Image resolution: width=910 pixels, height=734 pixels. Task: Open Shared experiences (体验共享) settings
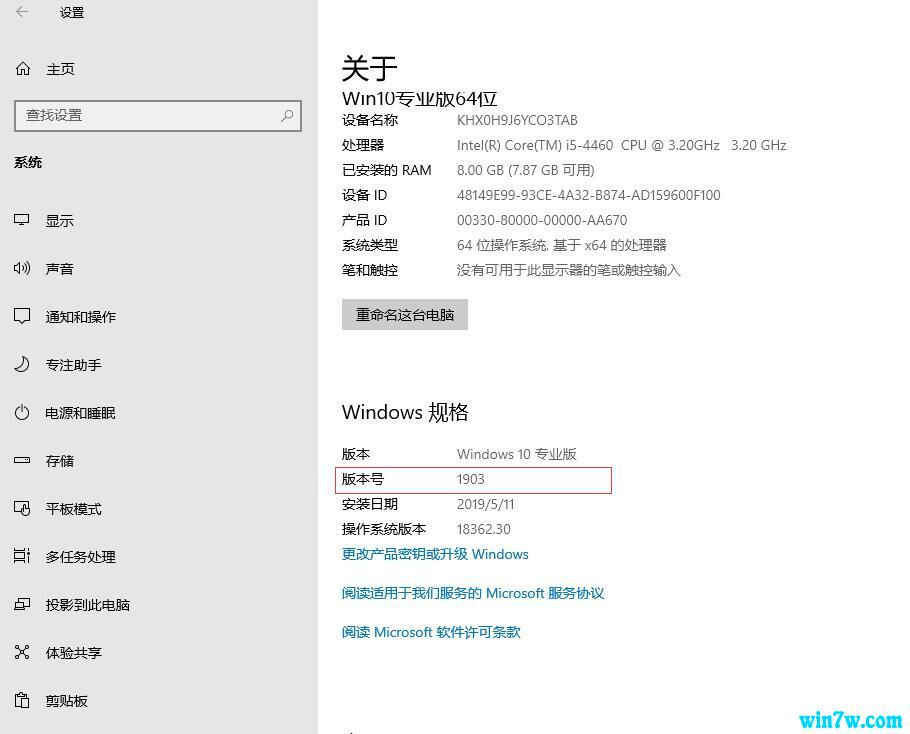tap(73, 653)
